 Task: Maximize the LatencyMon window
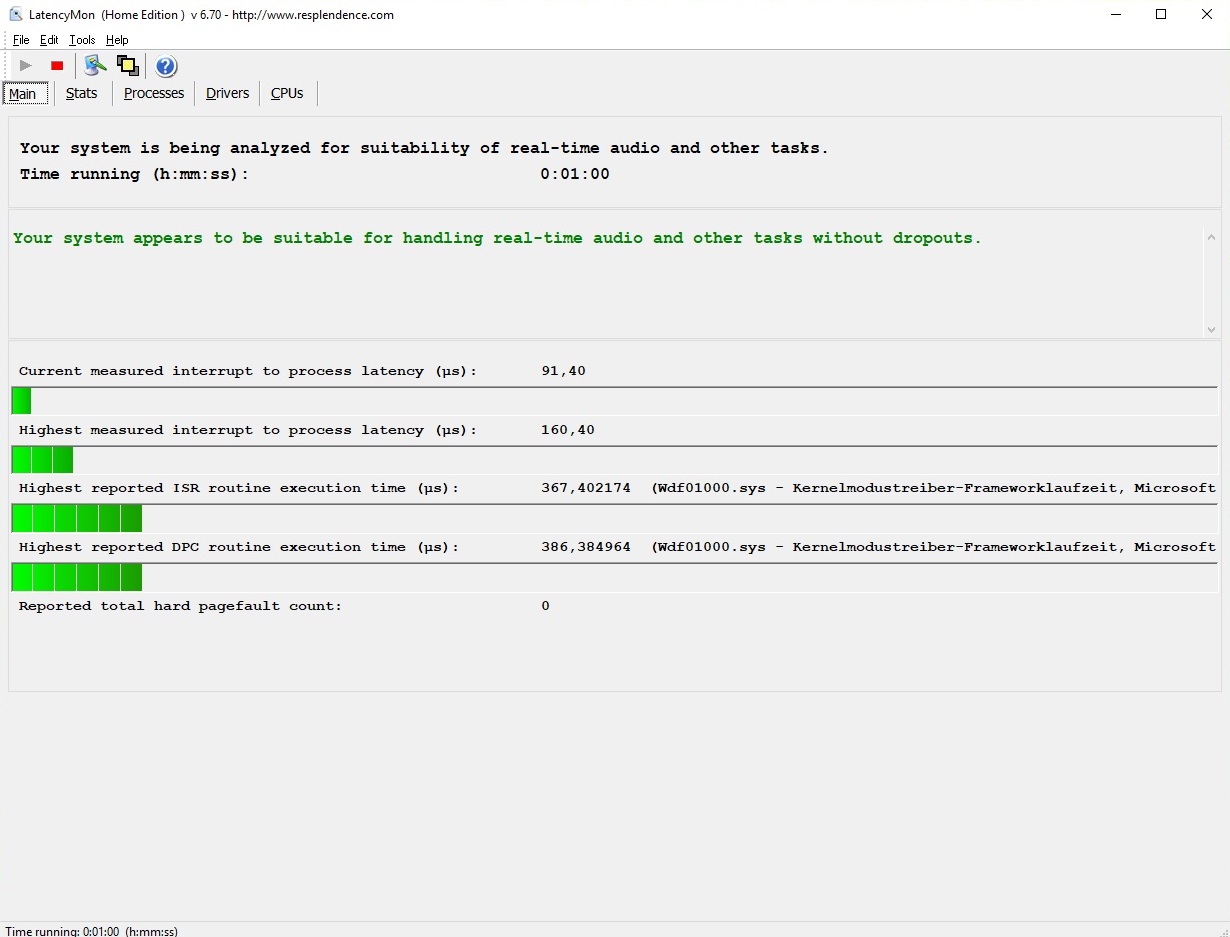coord(1161,15)
